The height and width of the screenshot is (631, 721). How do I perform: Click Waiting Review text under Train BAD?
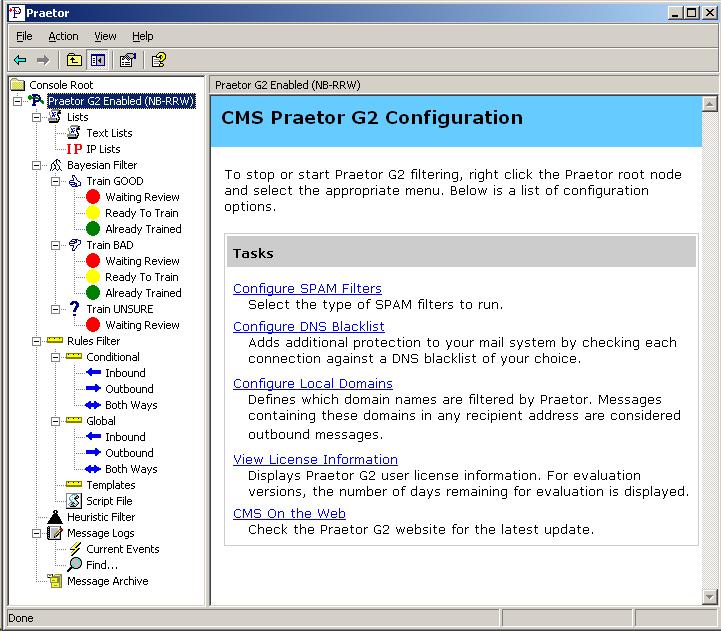coord(142,261)
